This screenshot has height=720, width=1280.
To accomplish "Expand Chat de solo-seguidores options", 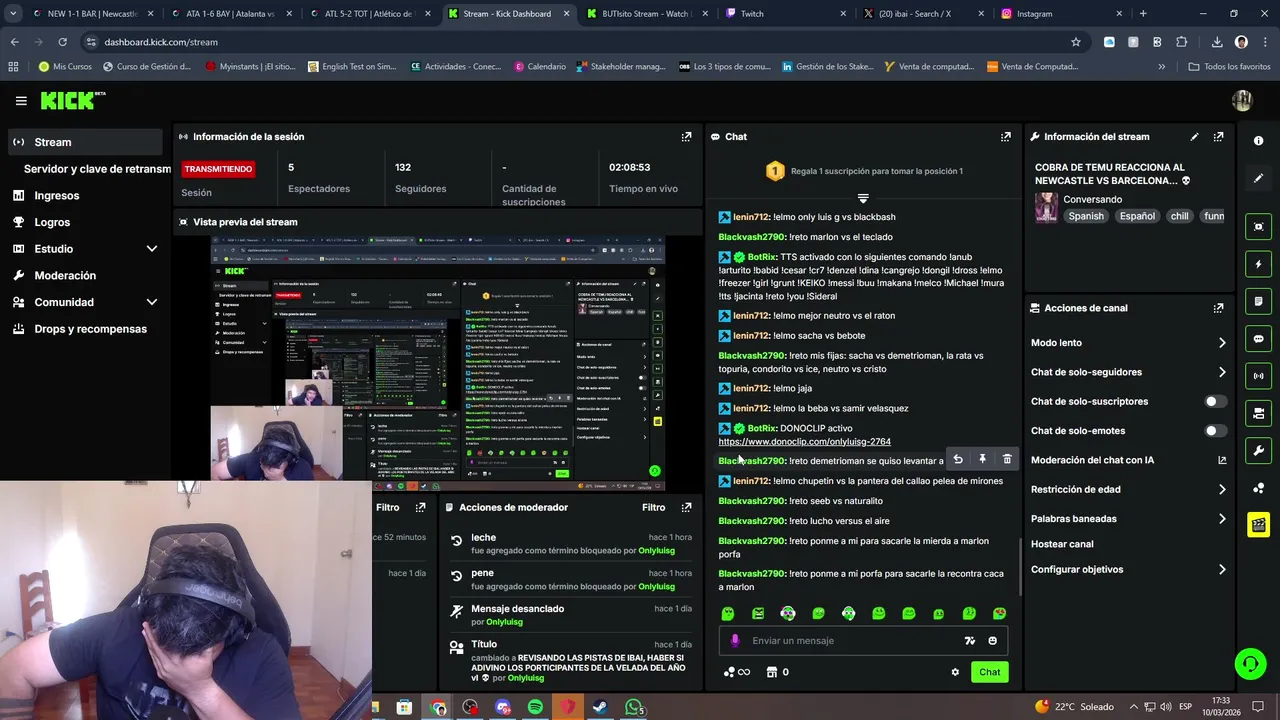I will click(x=1222, y=372).
